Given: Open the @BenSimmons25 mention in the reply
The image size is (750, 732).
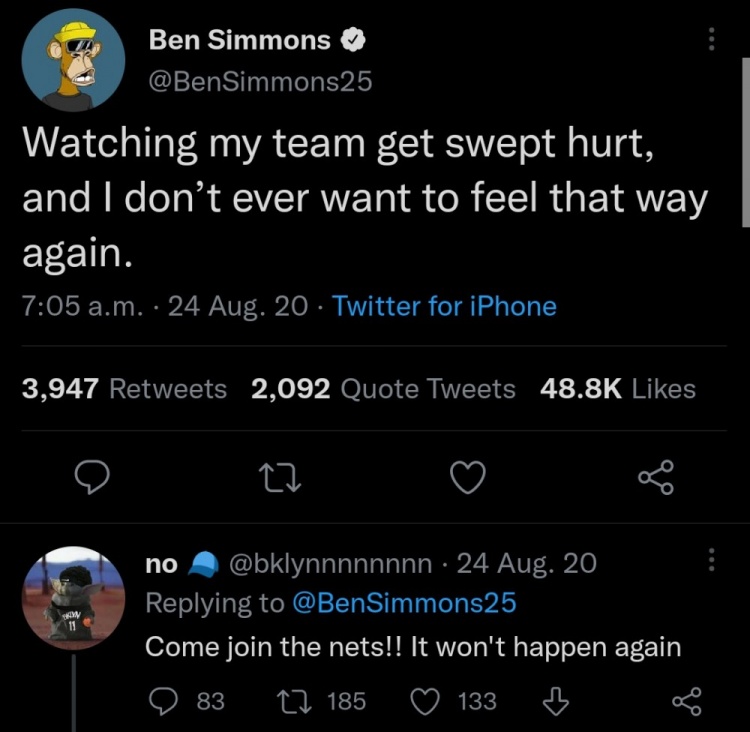Looking at the screenshot, I should coord(403,603).
